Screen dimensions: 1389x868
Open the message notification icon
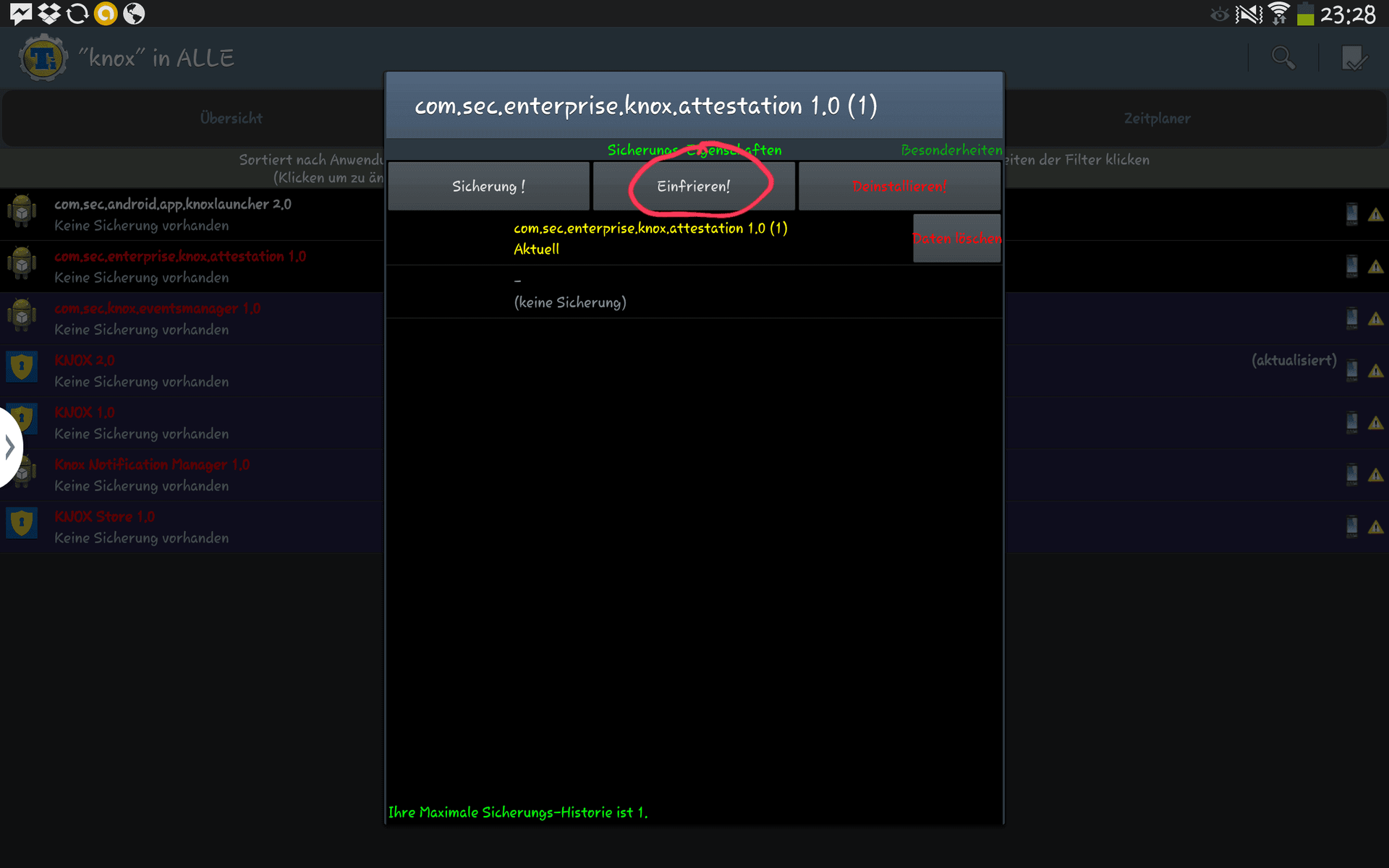21,13
